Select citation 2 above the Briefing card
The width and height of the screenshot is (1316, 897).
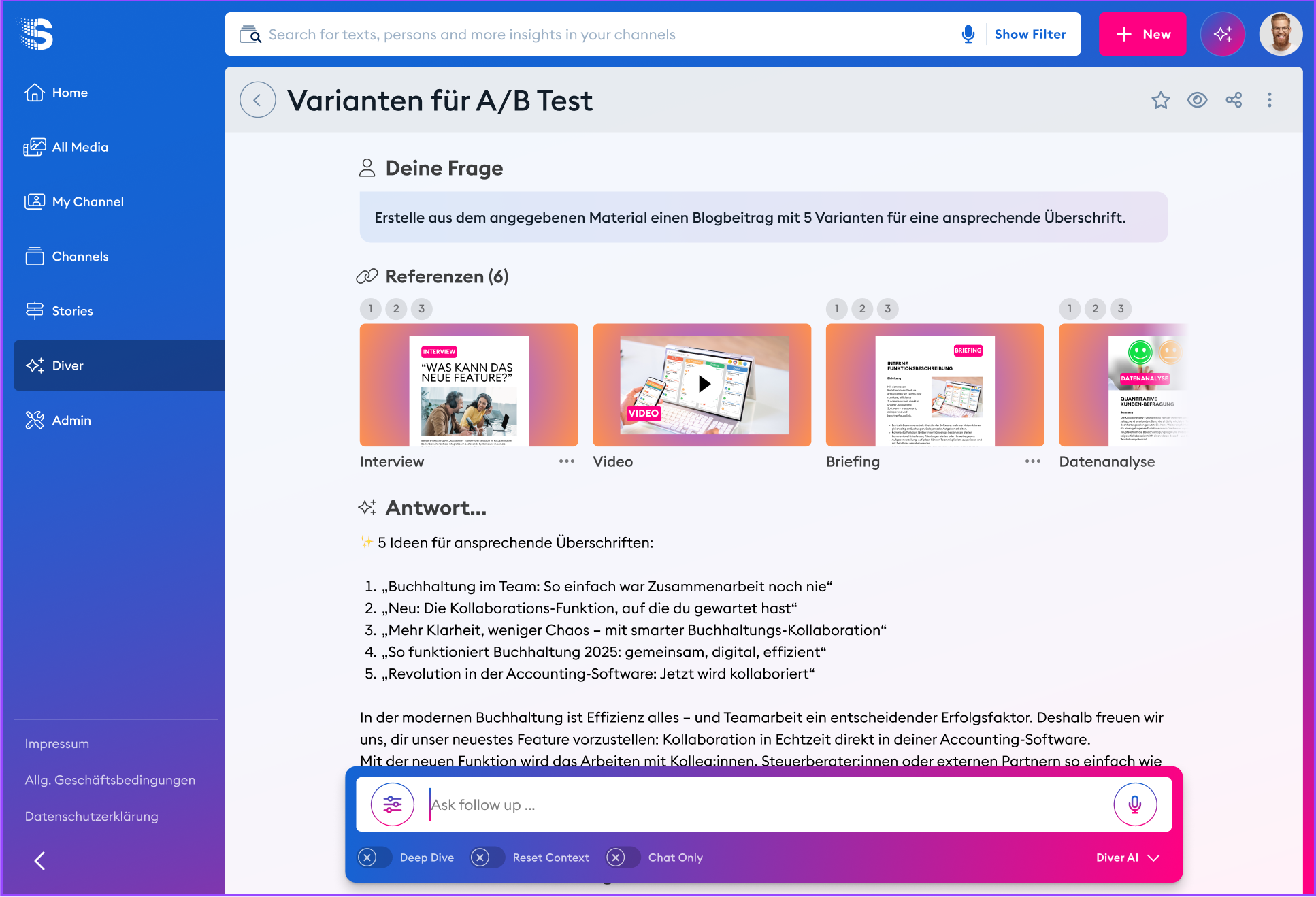(x=862, y=309)
